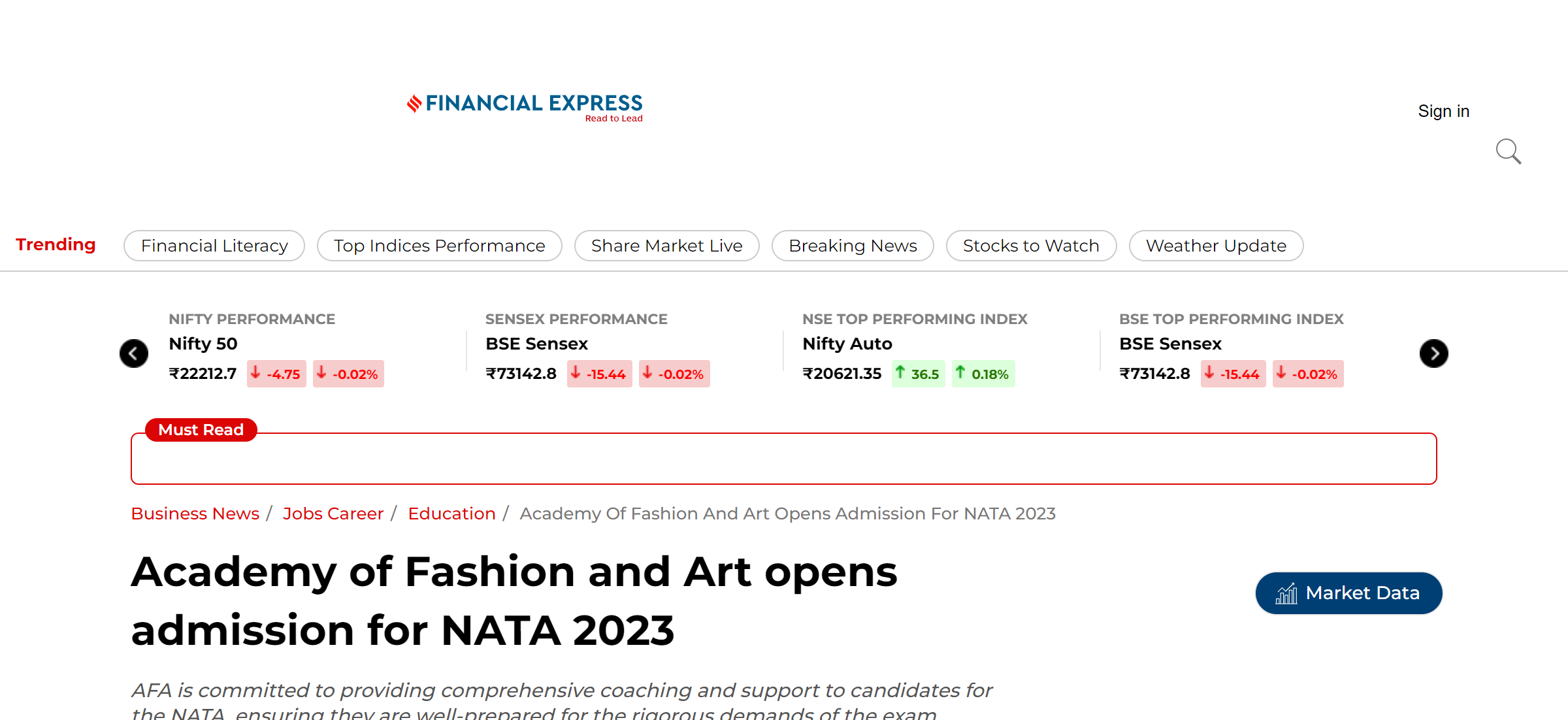Select Share Market Live pill
This screenshot has width=1568, height=720.
667,246
